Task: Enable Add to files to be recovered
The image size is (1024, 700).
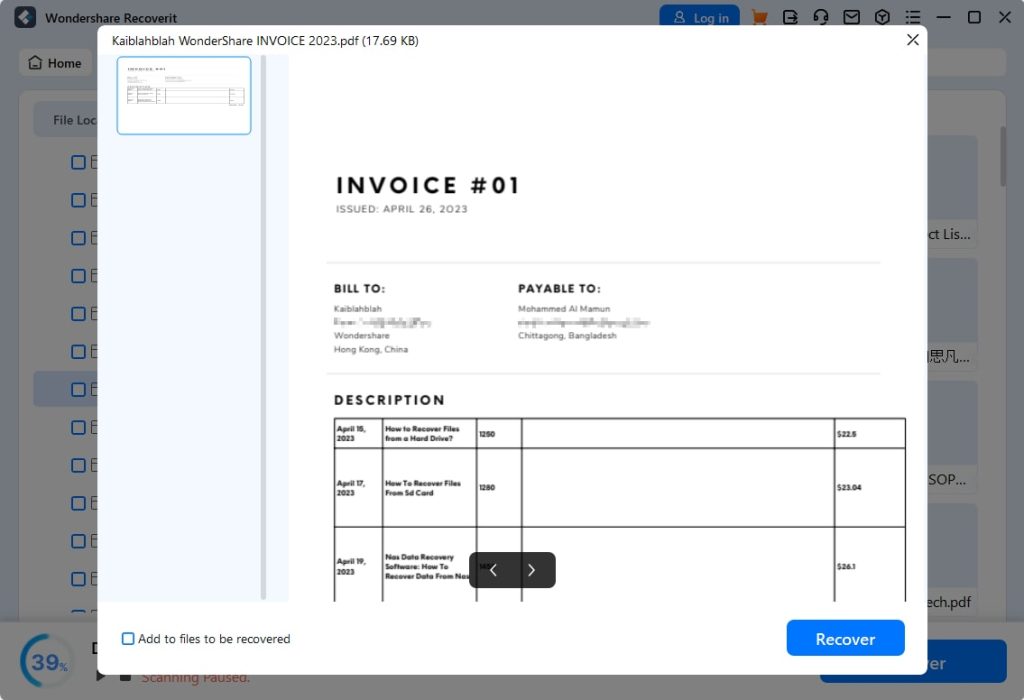Action: tap(128, 639)
